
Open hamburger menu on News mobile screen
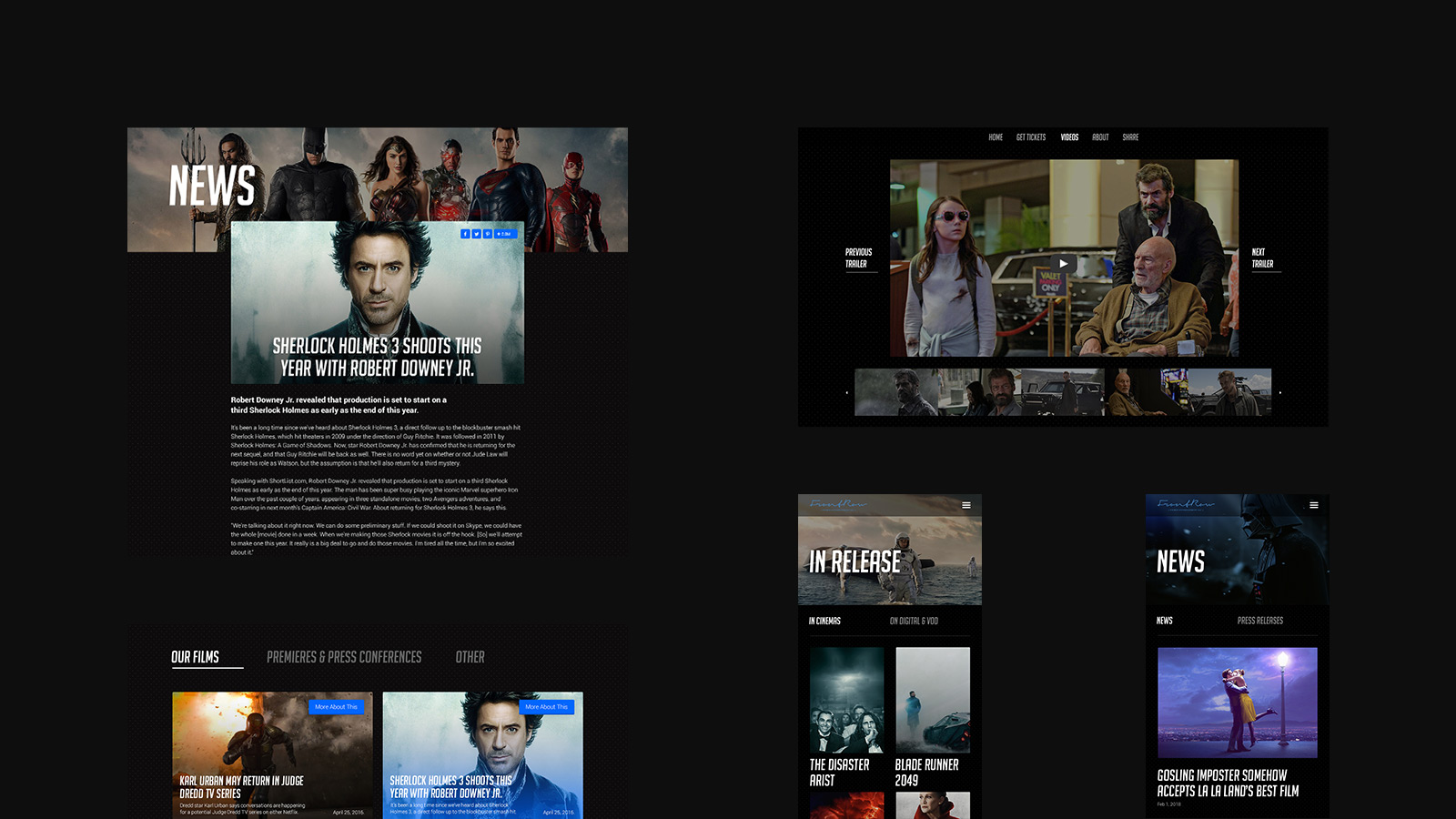click(1314, 505)
